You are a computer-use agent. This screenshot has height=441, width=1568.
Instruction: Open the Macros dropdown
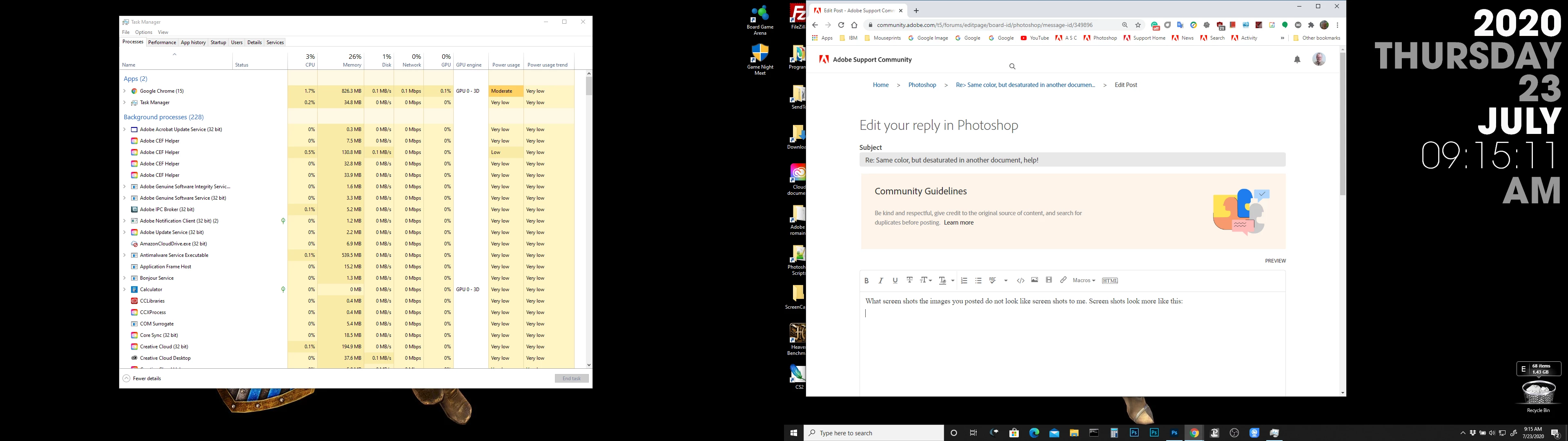click(1083, 281)
